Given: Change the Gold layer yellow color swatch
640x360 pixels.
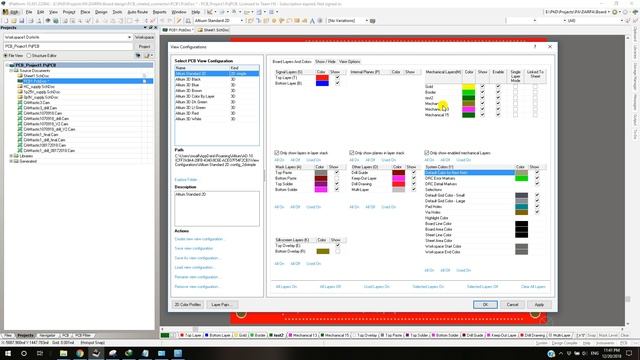Looking at the screenshot, I should pyautogui.click(x=469, y=87).
